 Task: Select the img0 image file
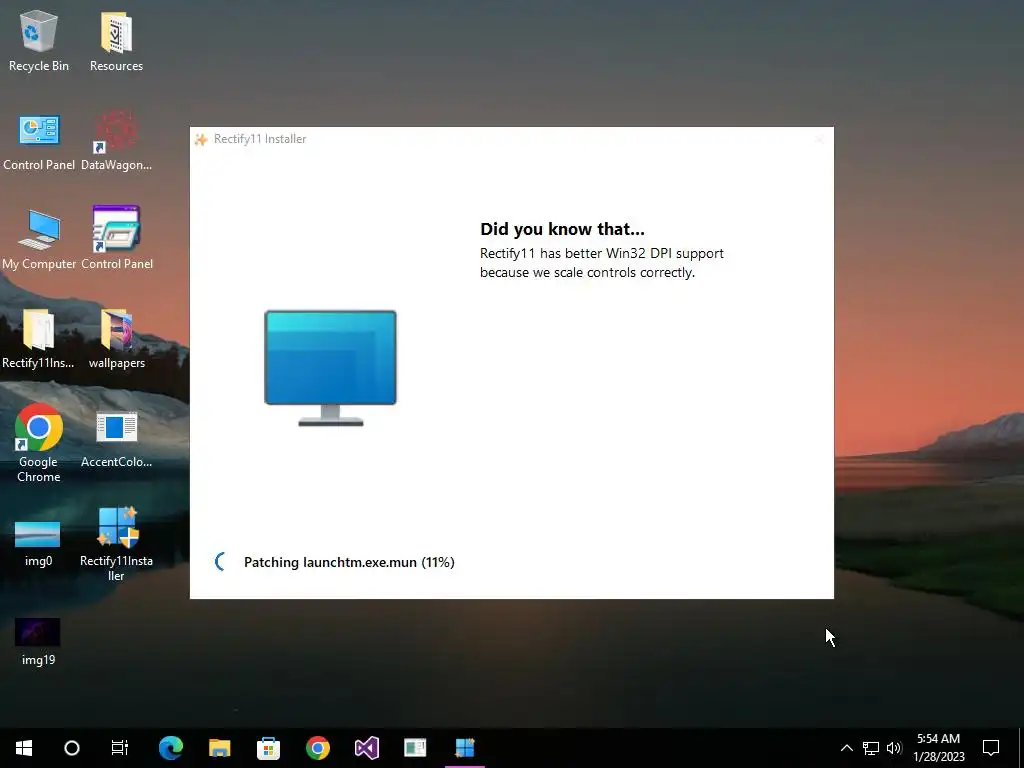pos(38,543)
